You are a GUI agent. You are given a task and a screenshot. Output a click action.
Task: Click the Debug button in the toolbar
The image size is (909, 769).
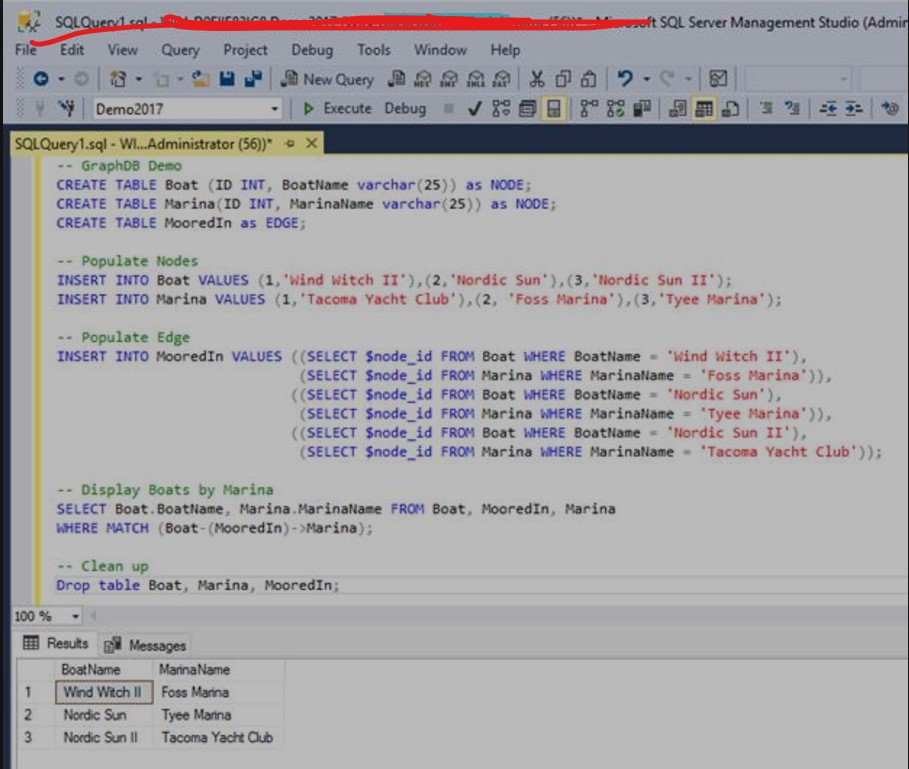pyautogui.click(x=405, y=108)
